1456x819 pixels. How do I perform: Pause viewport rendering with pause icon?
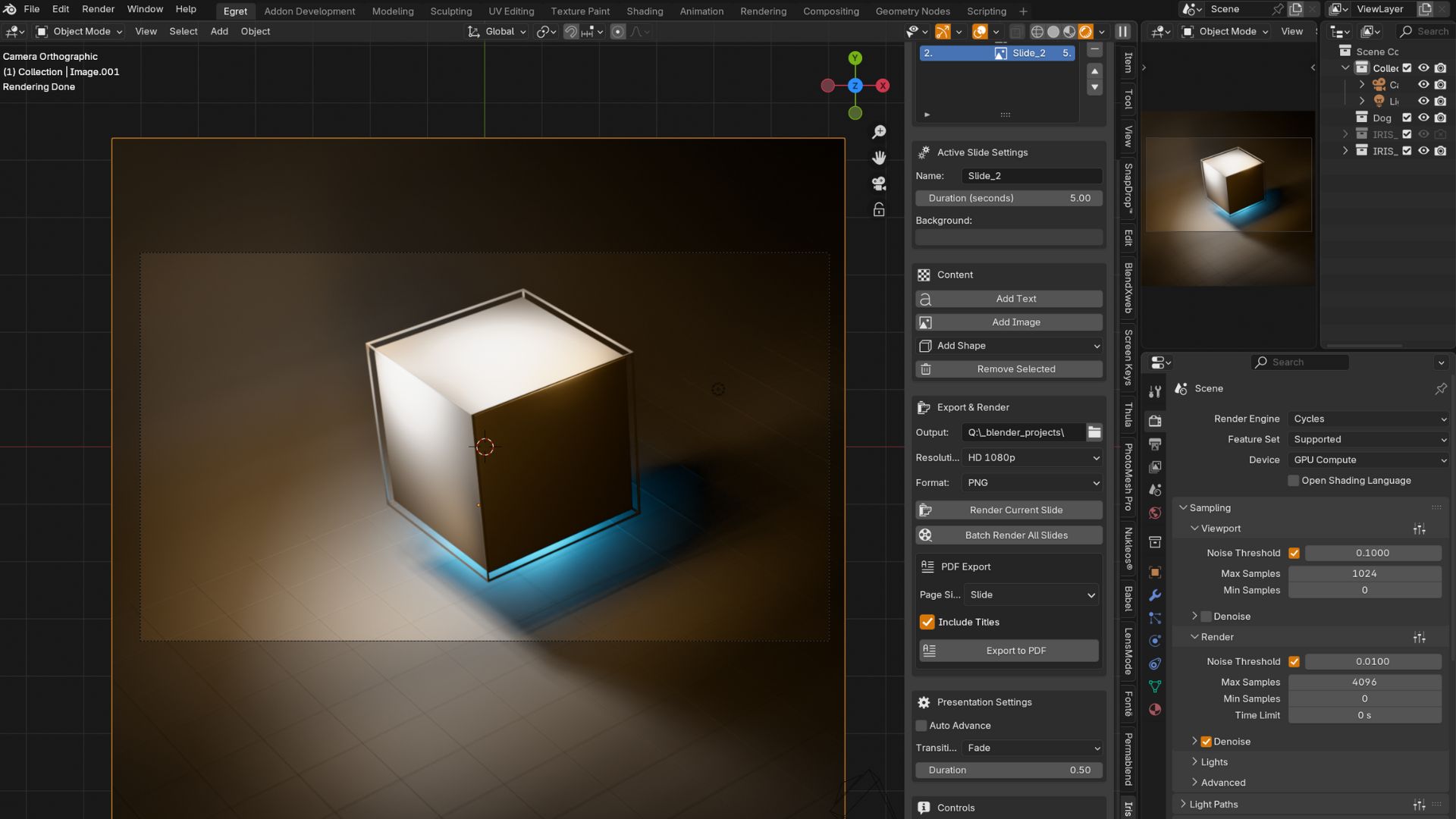coord(1123,32)
